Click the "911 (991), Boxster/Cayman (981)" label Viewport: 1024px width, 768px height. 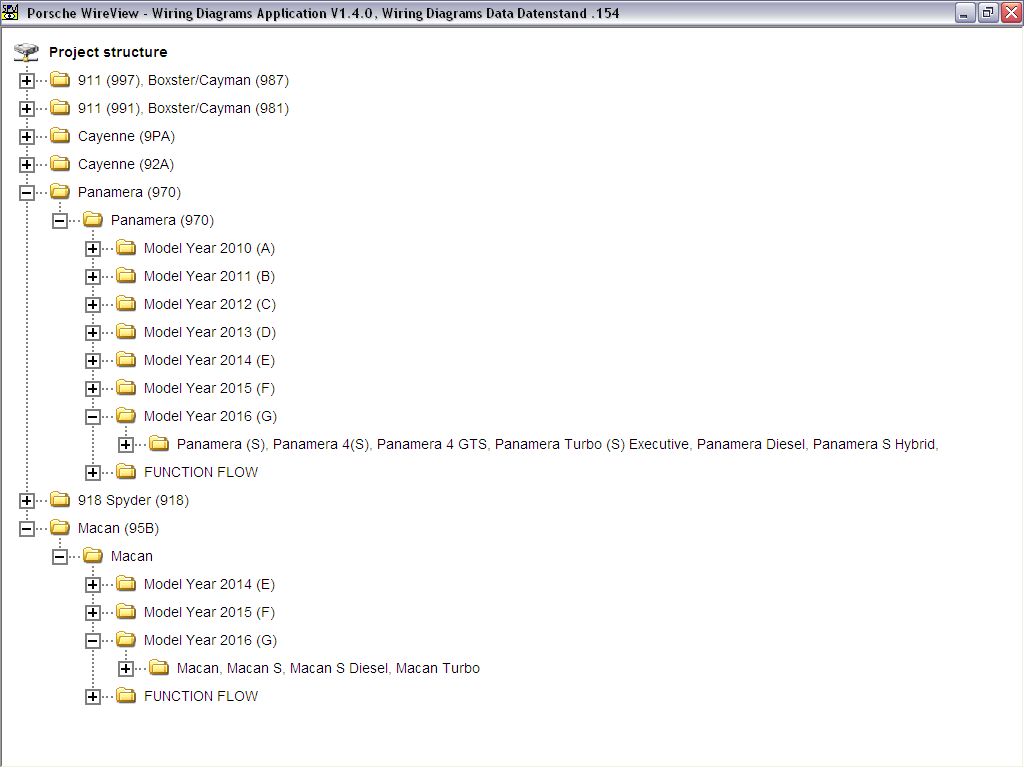(184, 108)
